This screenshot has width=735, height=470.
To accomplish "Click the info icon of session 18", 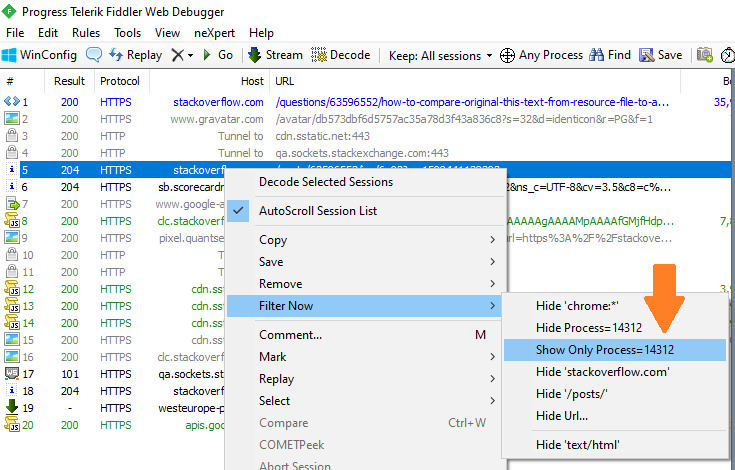I will (12, 390).
